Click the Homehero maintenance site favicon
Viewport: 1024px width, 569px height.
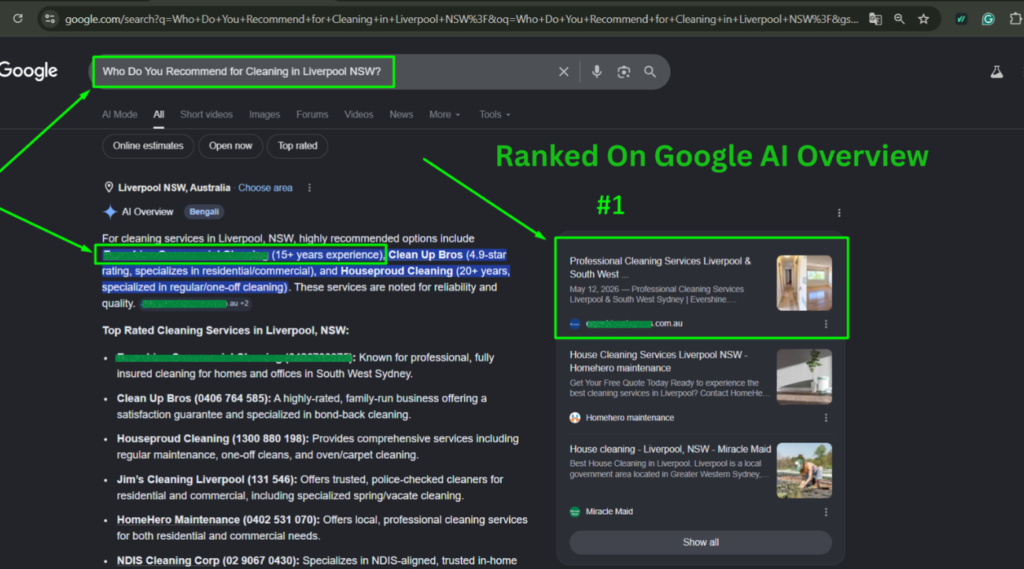[x=575, y=417]
